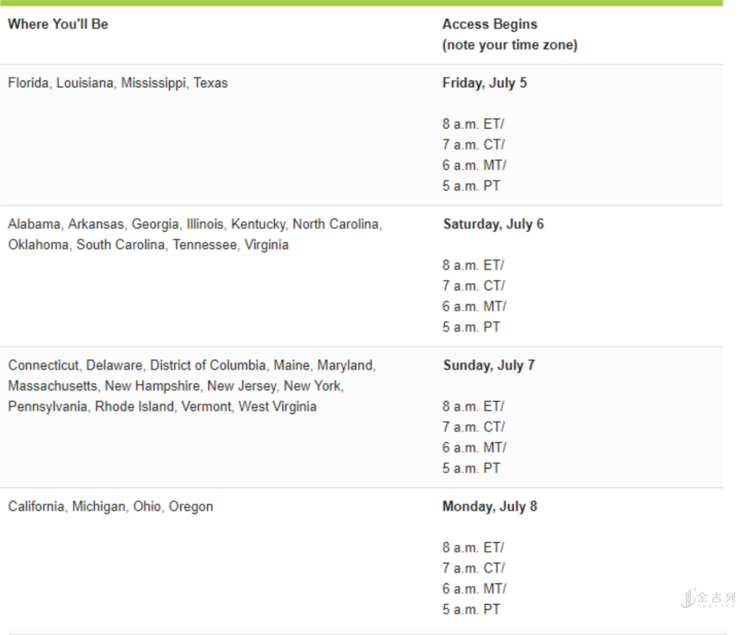
Task: Click "6 a.m. MT" under Sunday, July 7
Action: point(474,448)
